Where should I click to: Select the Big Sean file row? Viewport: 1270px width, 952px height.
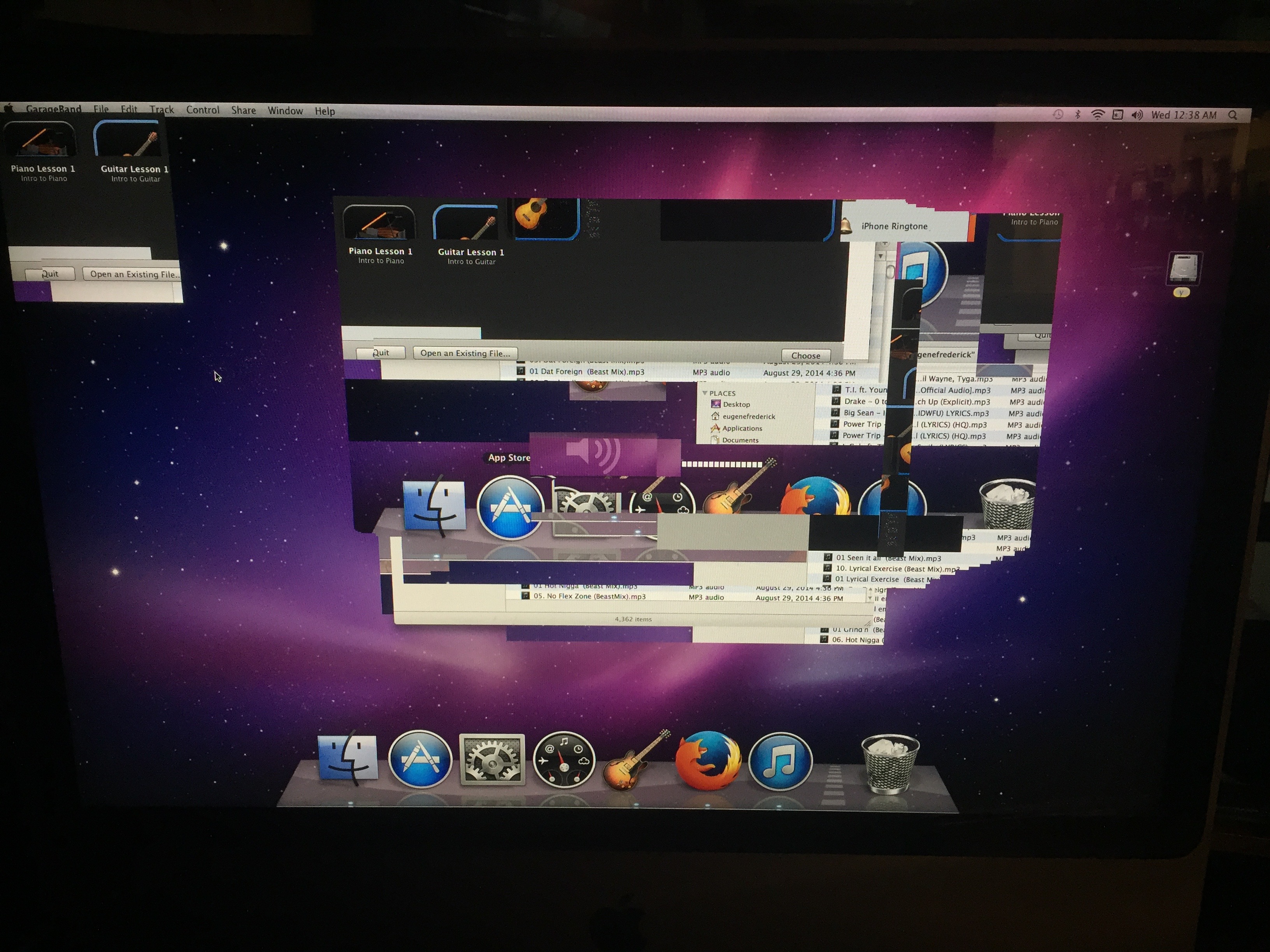coord(858,413)
